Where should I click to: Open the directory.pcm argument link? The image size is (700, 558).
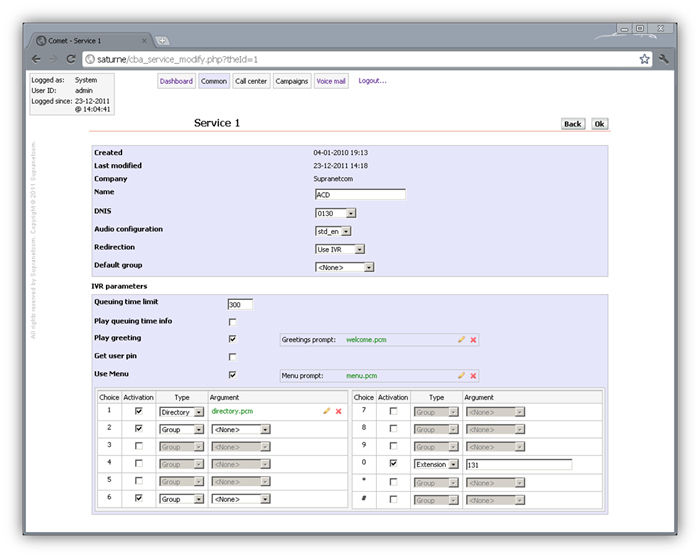[x=232, y=411]
